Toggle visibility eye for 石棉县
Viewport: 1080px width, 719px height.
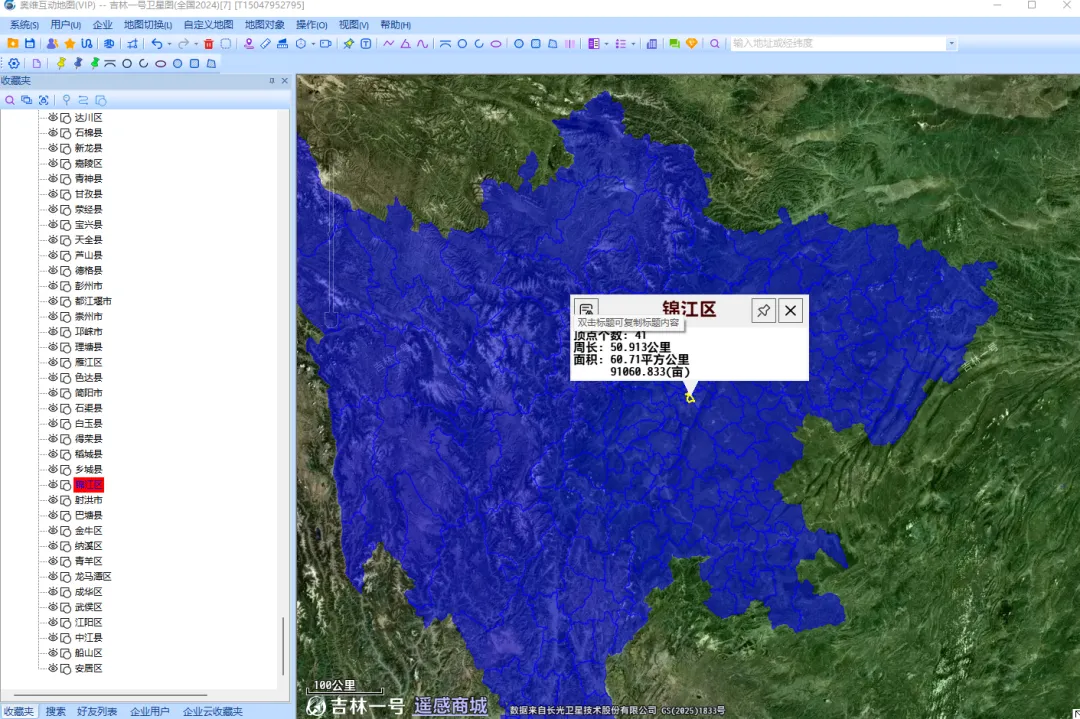coord(52,132)
